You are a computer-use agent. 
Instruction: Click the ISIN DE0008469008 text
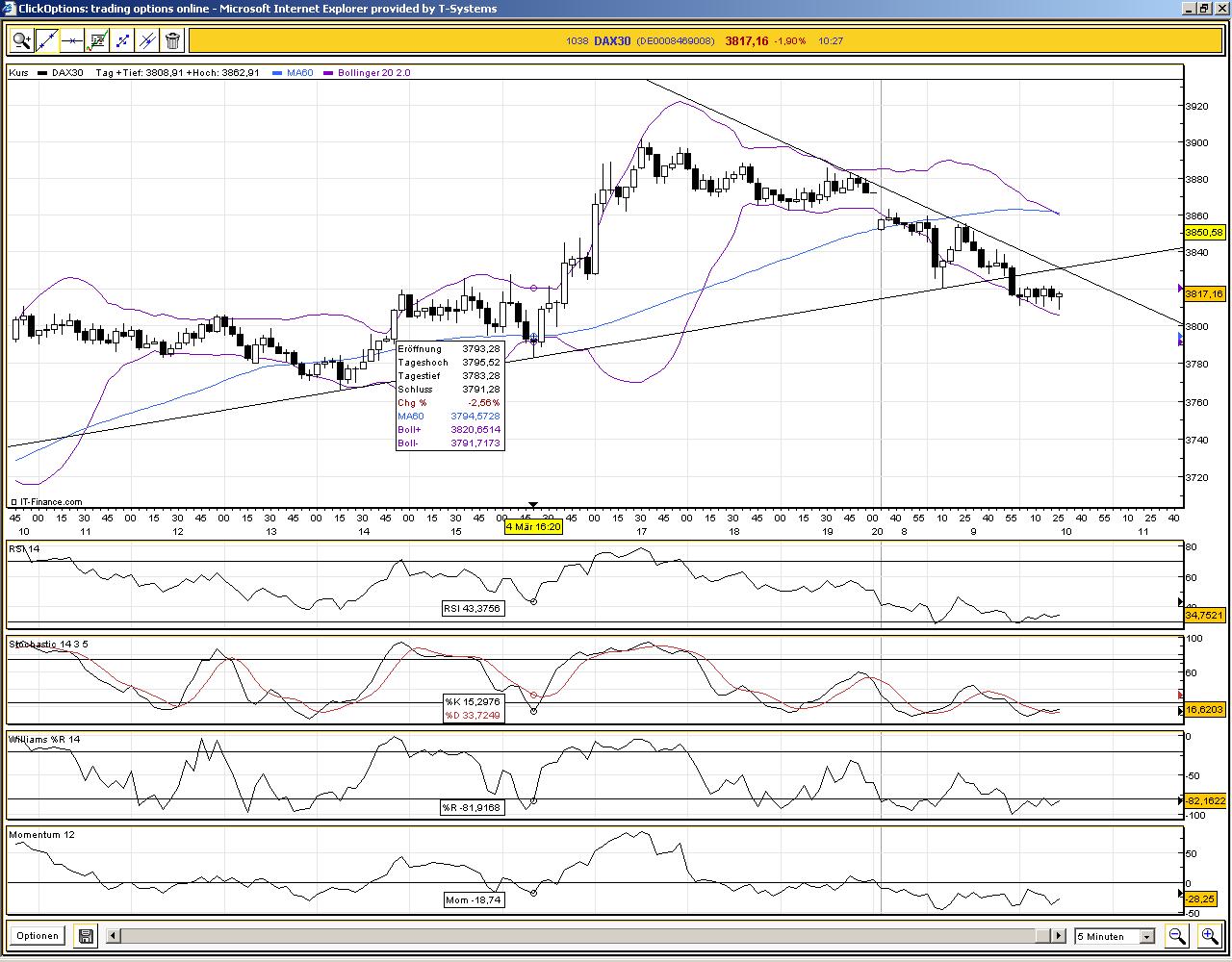676,40
